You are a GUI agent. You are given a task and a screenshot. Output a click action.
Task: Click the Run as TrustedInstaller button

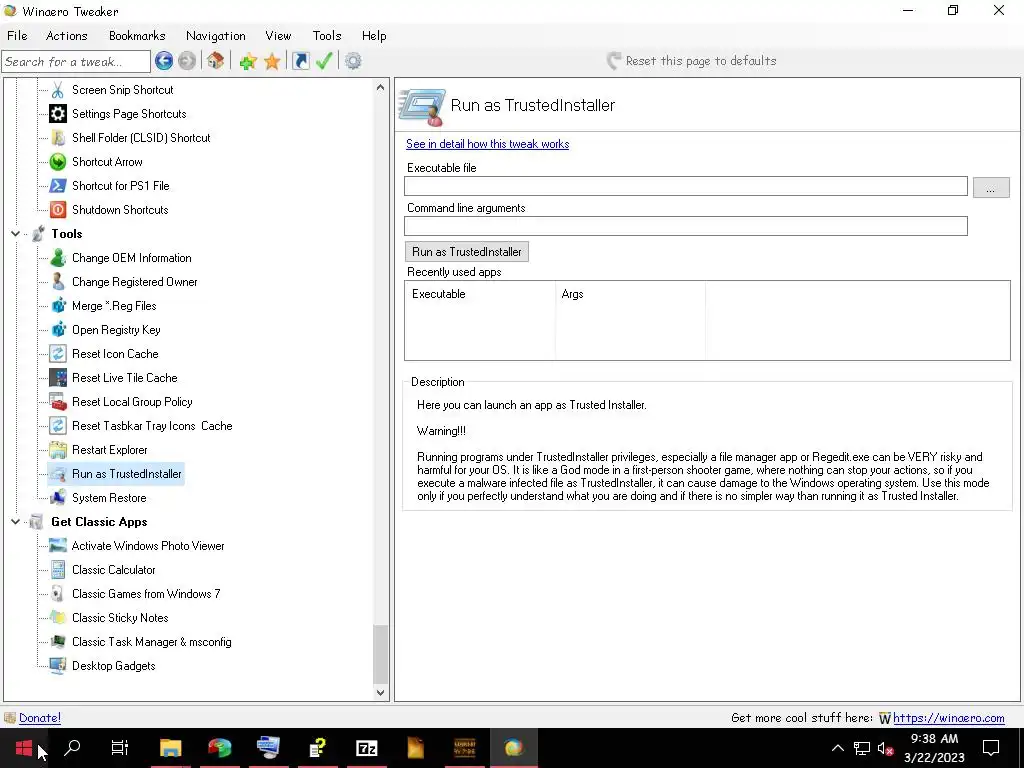click(466, 251)
